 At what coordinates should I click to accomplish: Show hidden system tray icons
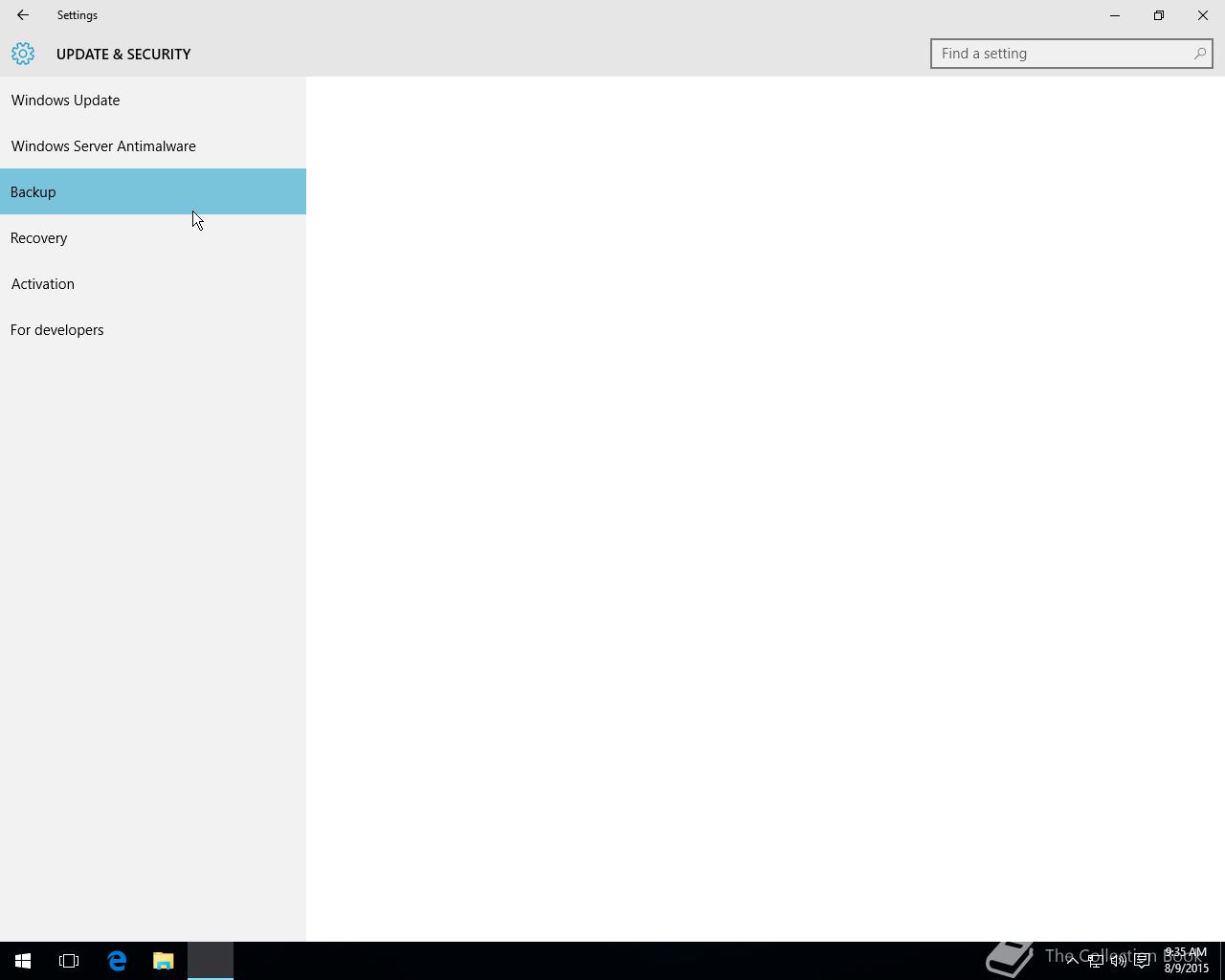tap(1072, 961)
